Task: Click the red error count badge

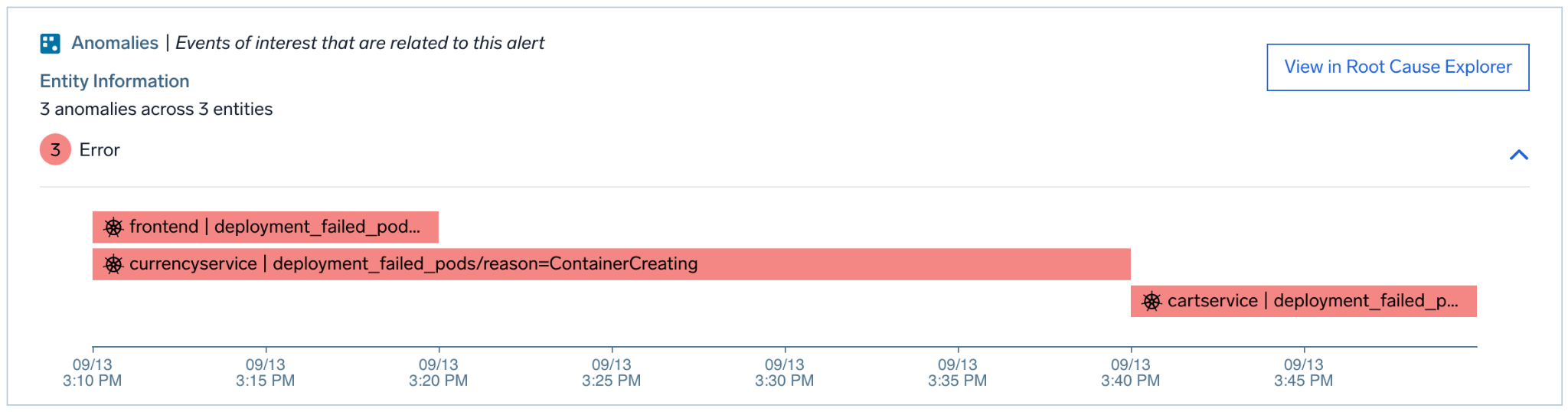Action: click(x=55, y=150)
